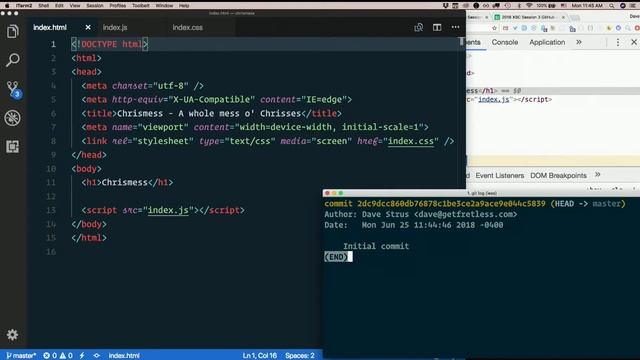The width and height of the screenshot is (640, 360).
Task: Click the Mon 11:45 AM clock
Action: (x=587, y=6)
